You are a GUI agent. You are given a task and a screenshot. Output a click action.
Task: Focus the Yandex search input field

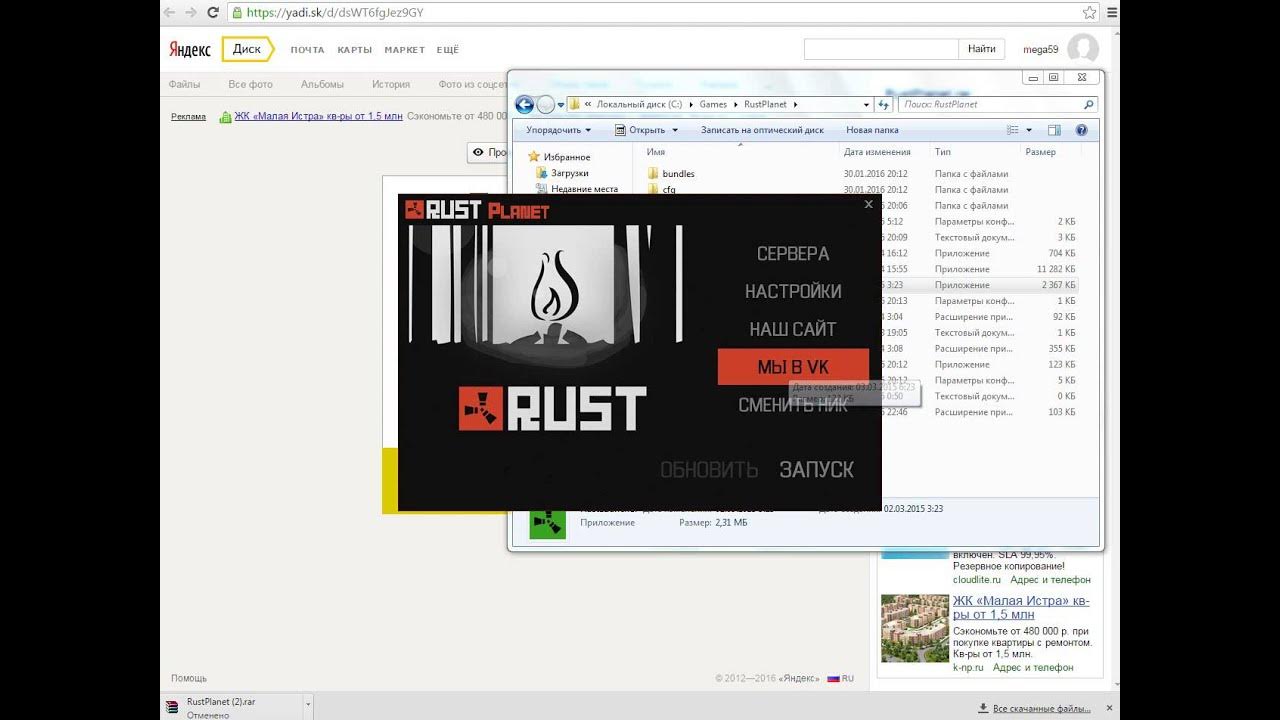point(881,49)
